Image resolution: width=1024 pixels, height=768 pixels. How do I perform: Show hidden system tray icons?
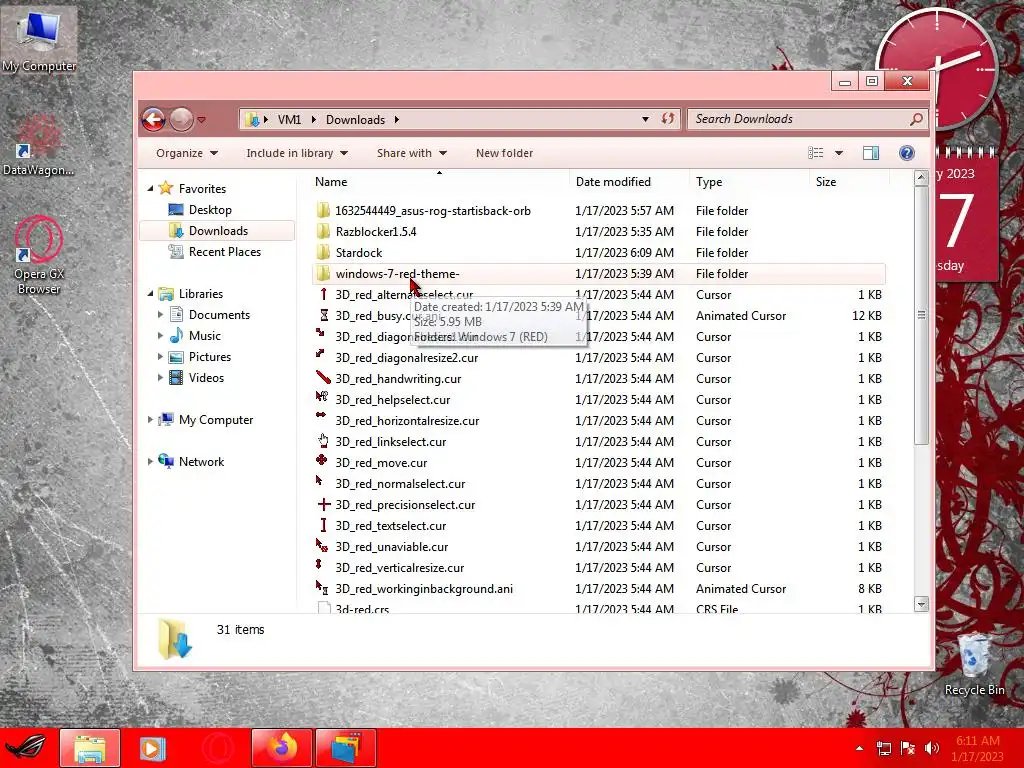pos(859,748)
